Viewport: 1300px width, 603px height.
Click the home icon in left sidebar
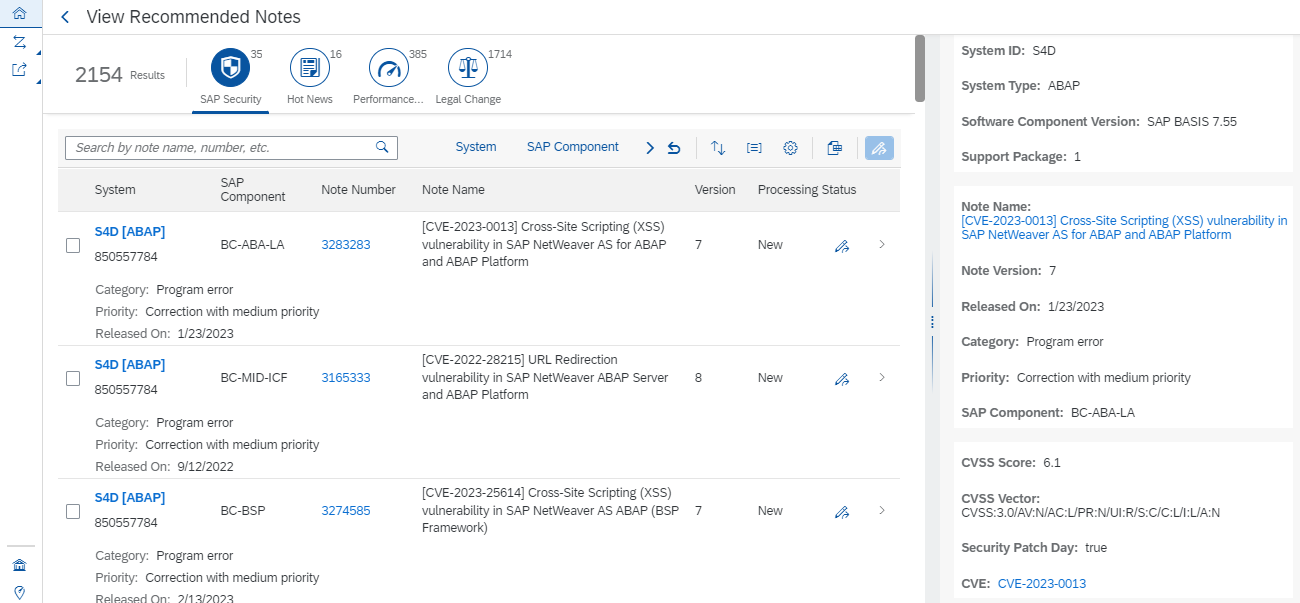[19, 13]
